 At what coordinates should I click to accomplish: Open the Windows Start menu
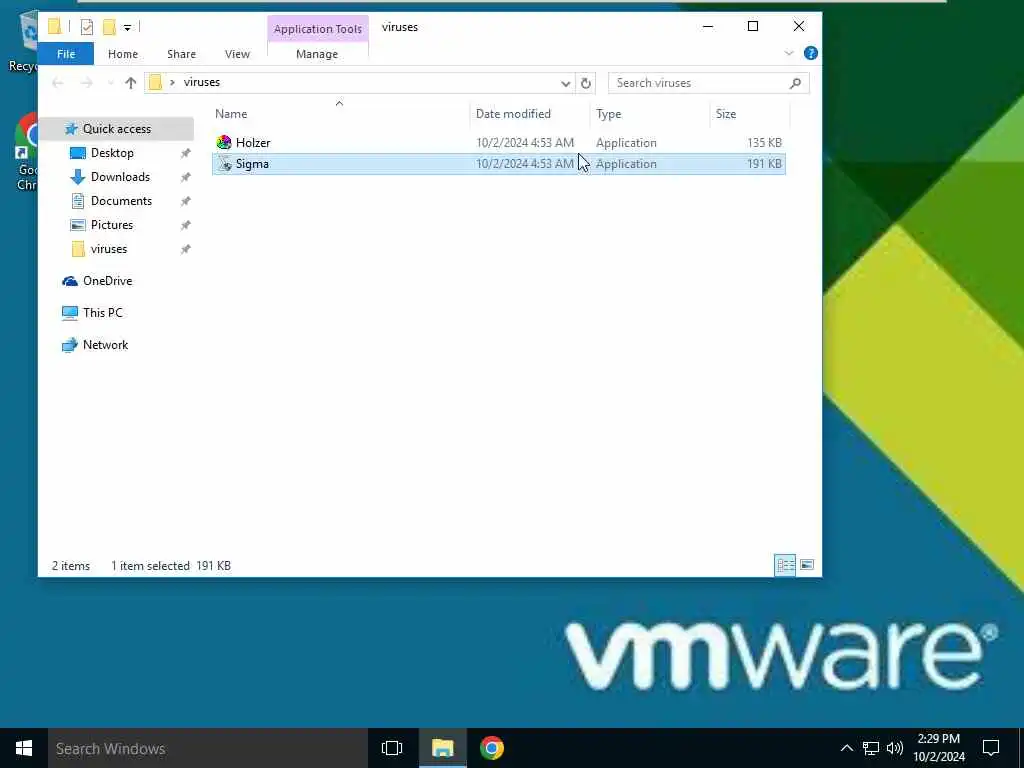pyautogui.click(x=24, y=748)
